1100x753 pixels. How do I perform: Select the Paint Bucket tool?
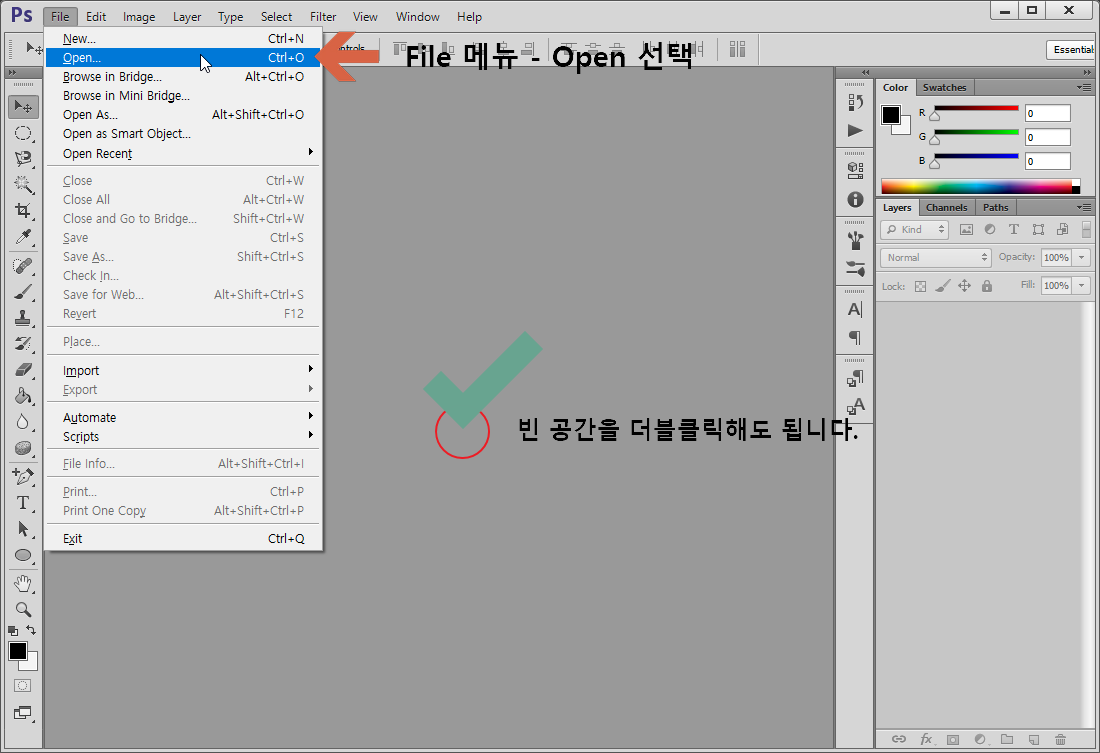23,396
